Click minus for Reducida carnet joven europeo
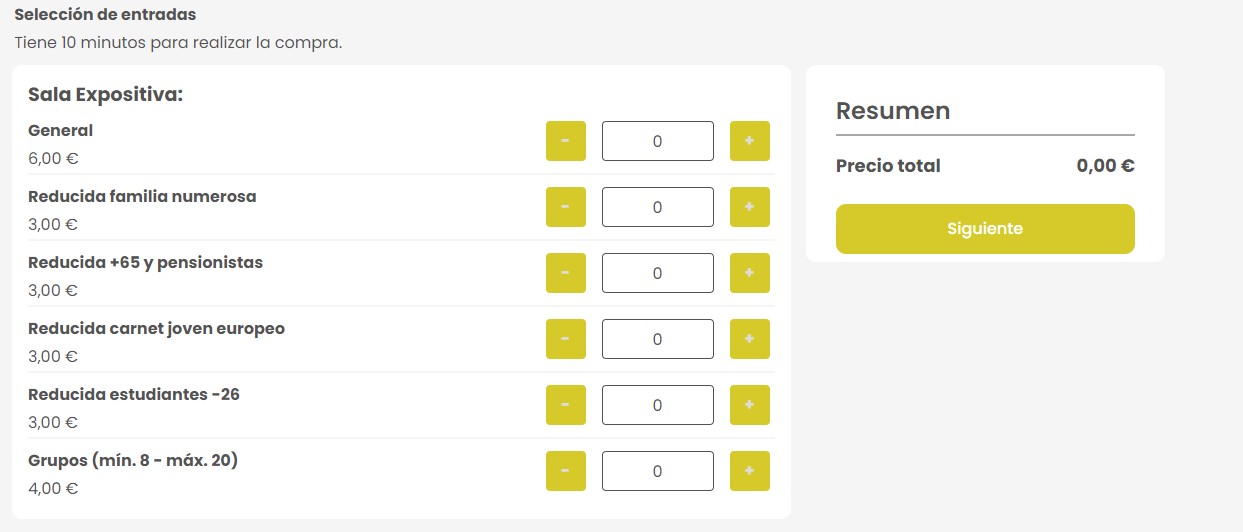 coord(566,339)
